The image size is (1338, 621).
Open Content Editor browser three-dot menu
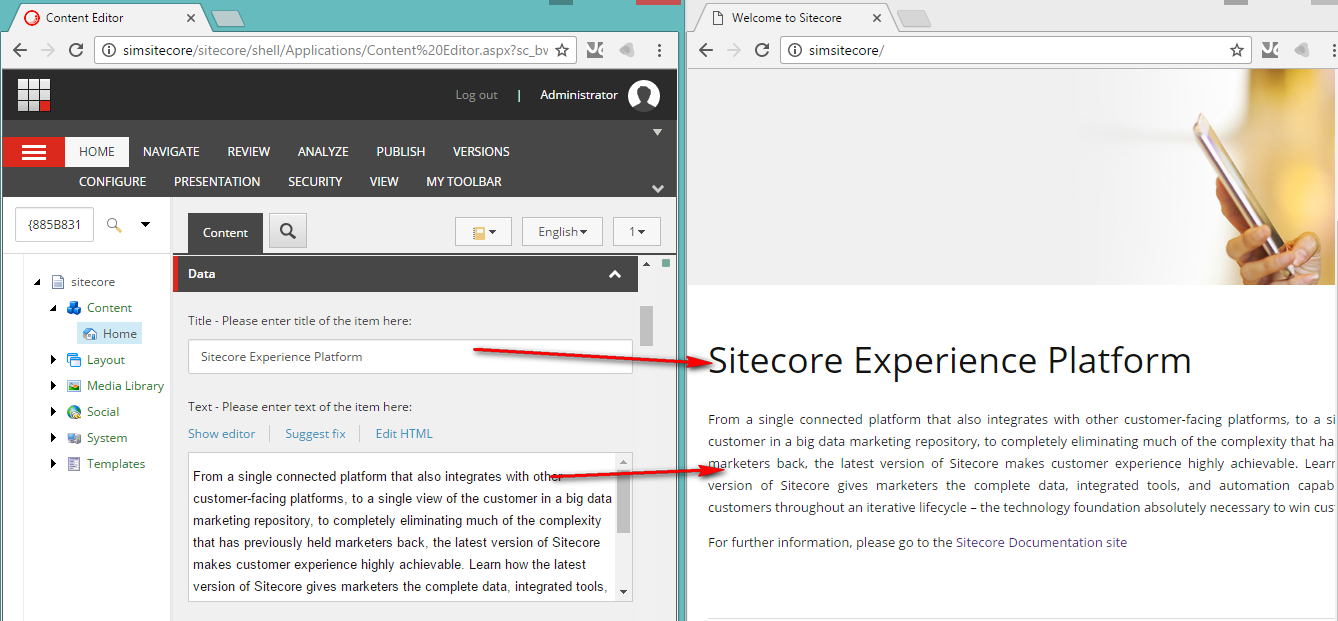click(x=659, y=50)
